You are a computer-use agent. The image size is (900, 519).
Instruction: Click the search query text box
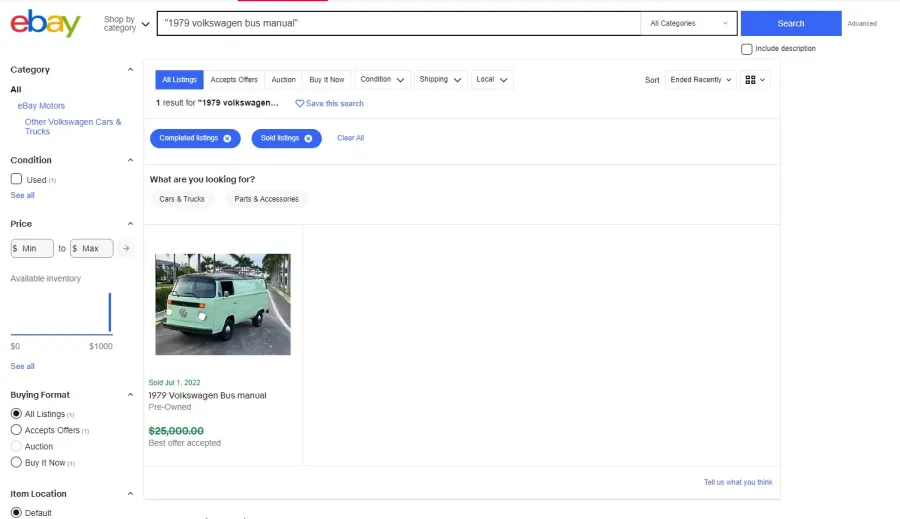[x=399, y=24]
